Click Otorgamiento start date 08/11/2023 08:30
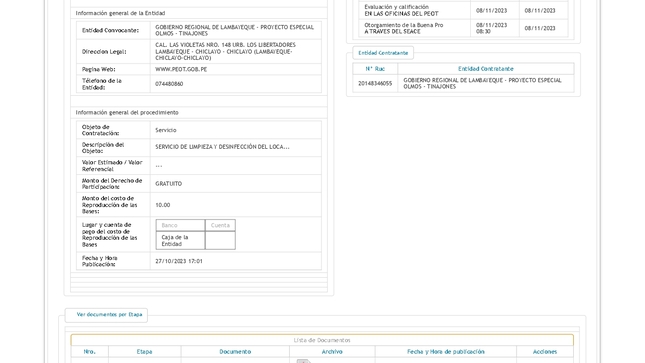The height and width of the screenshot is (363, 645). click(x=492, y=28)
